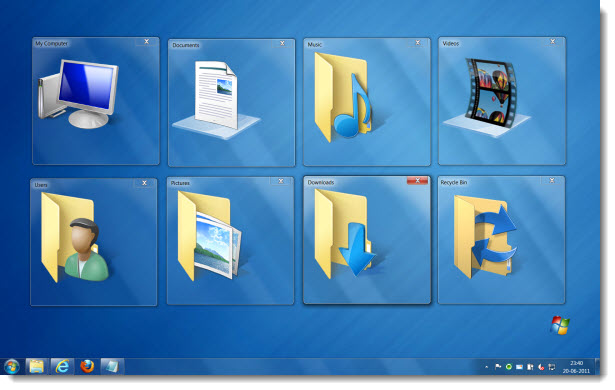This screenshot has width=615, height=390.
Task: Close the Pictures tile
Action: 281,181
